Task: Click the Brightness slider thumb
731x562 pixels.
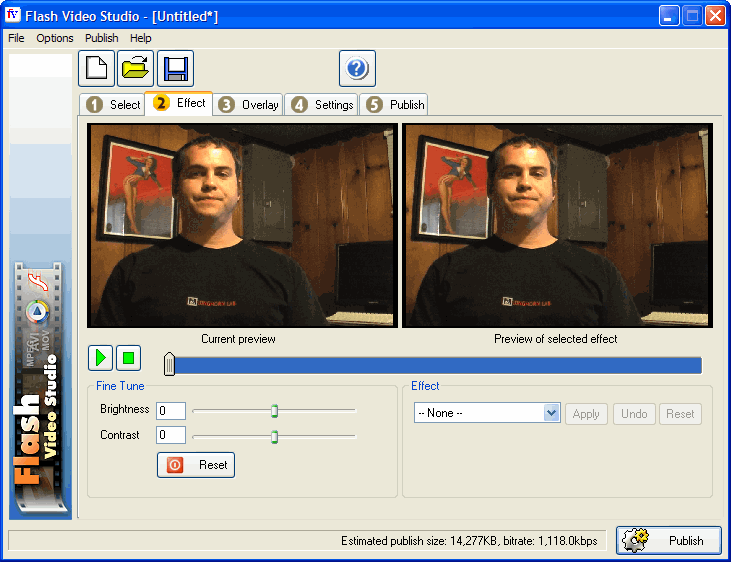Action: pos(275,411)
